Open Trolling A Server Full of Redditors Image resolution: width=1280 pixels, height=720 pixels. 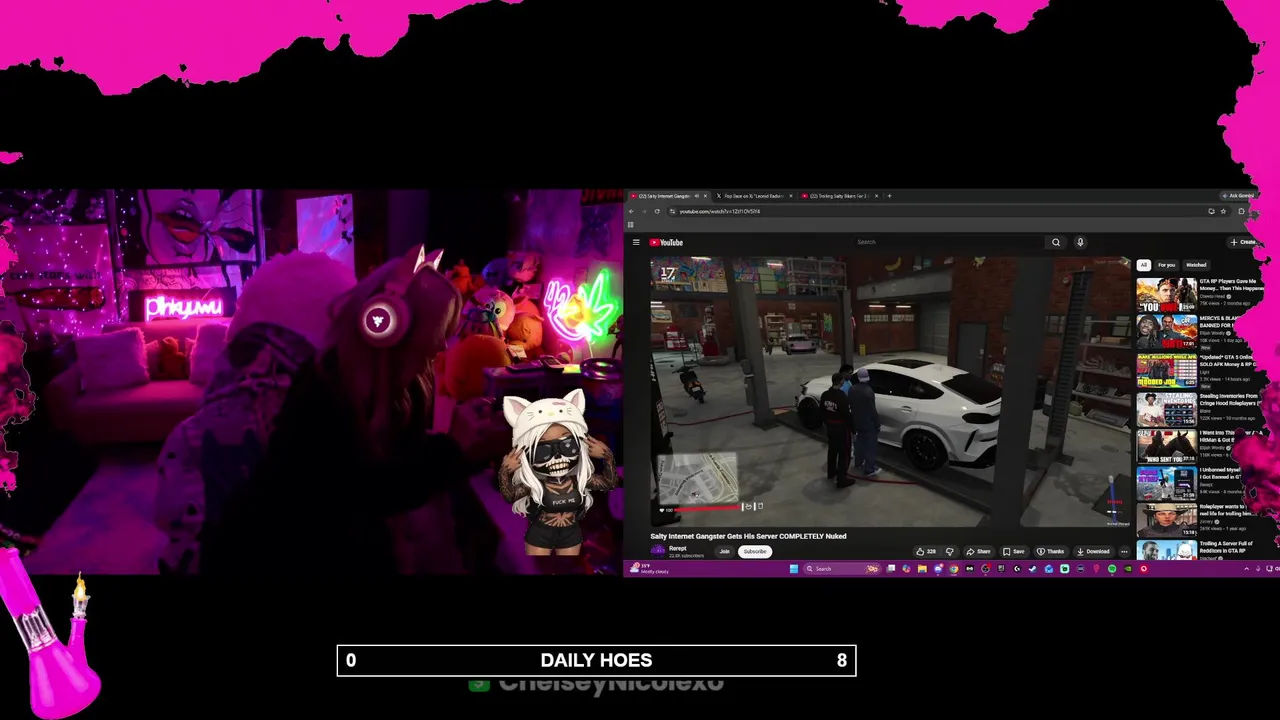1166,550
